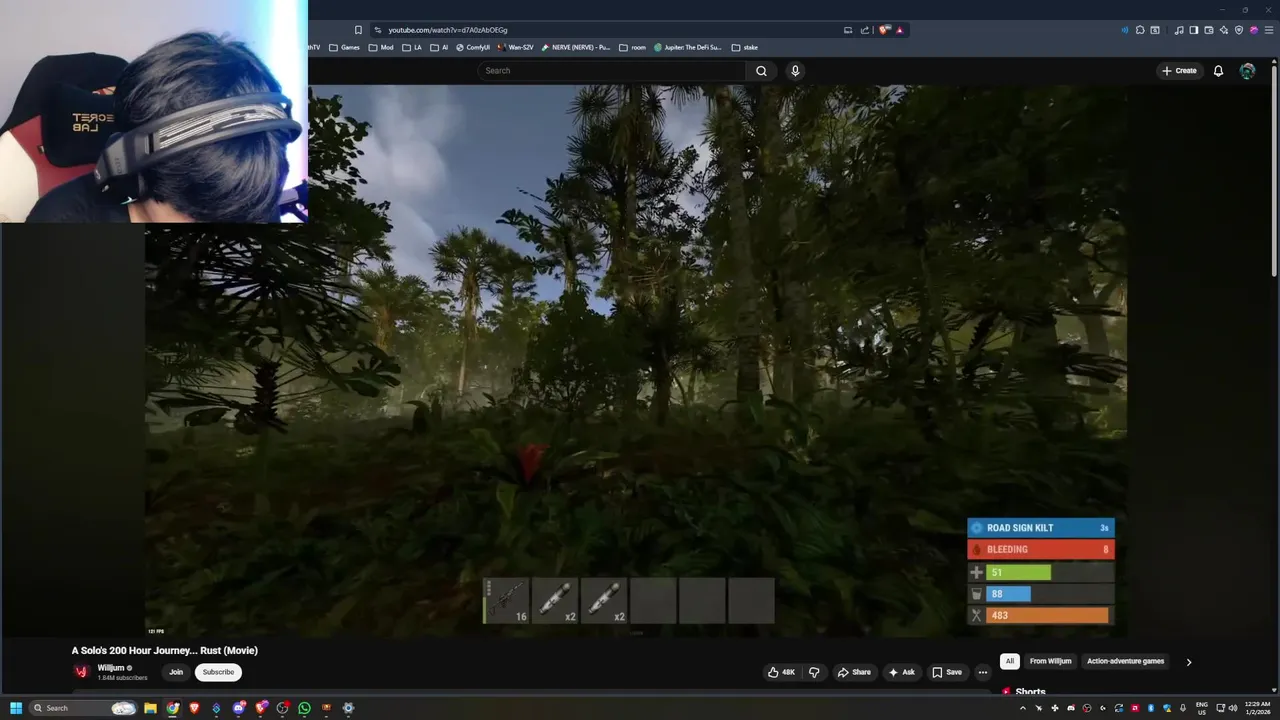Click the share icon in address bar
Viewport: 1280px width, 720px height.
[x=865, y=30]
